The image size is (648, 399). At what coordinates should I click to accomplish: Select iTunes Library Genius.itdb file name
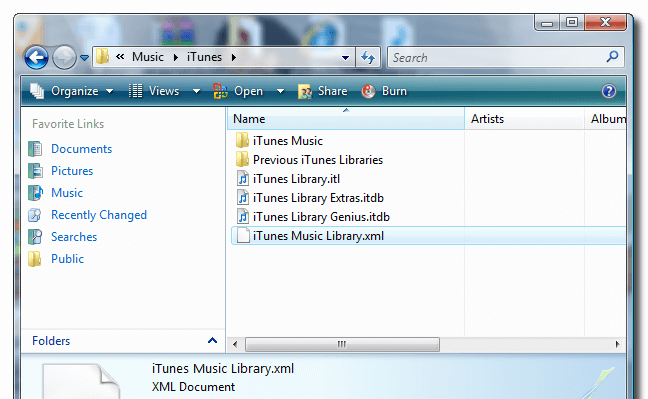click(321, 217)
